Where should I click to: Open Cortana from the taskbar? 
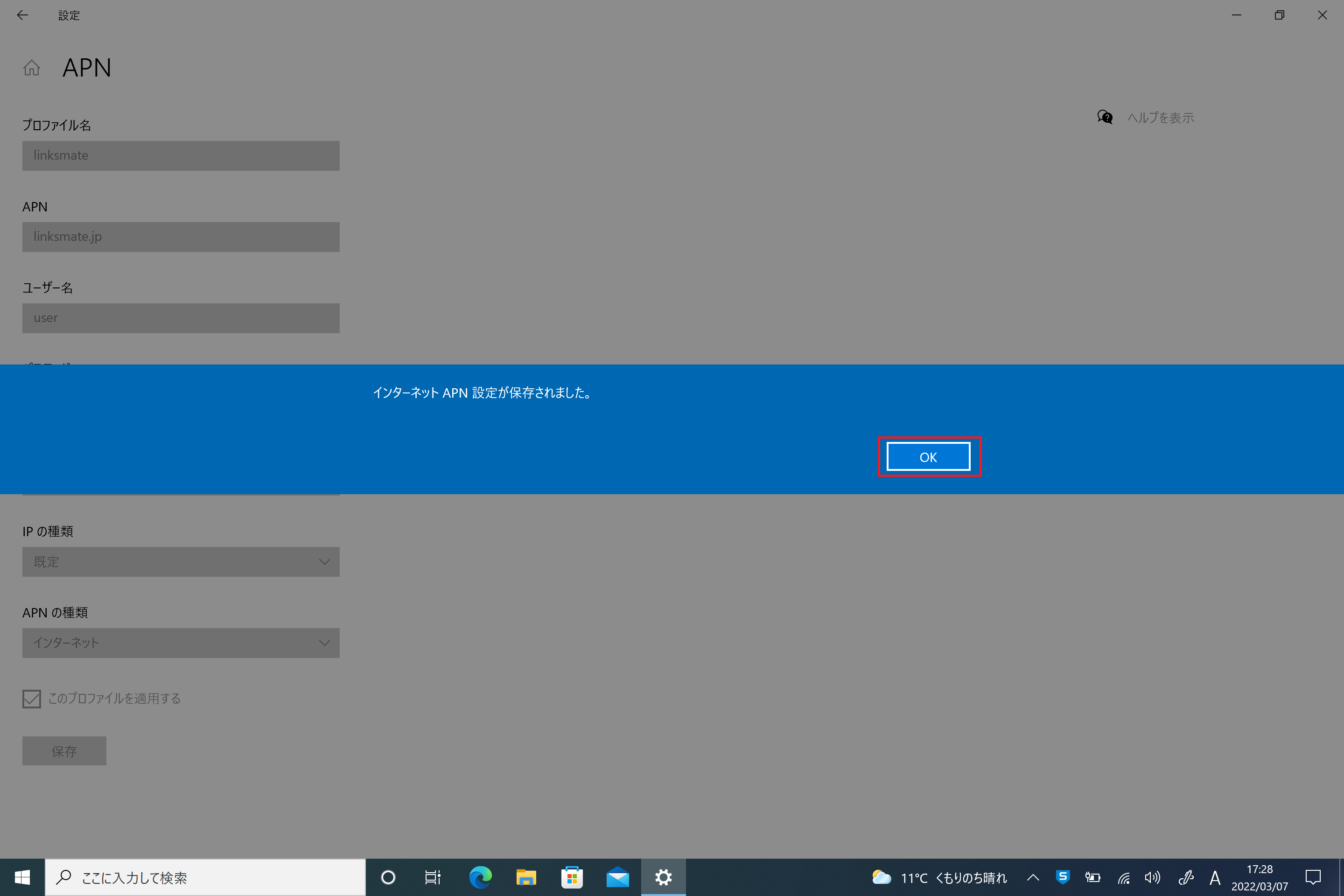click(388, 877)
